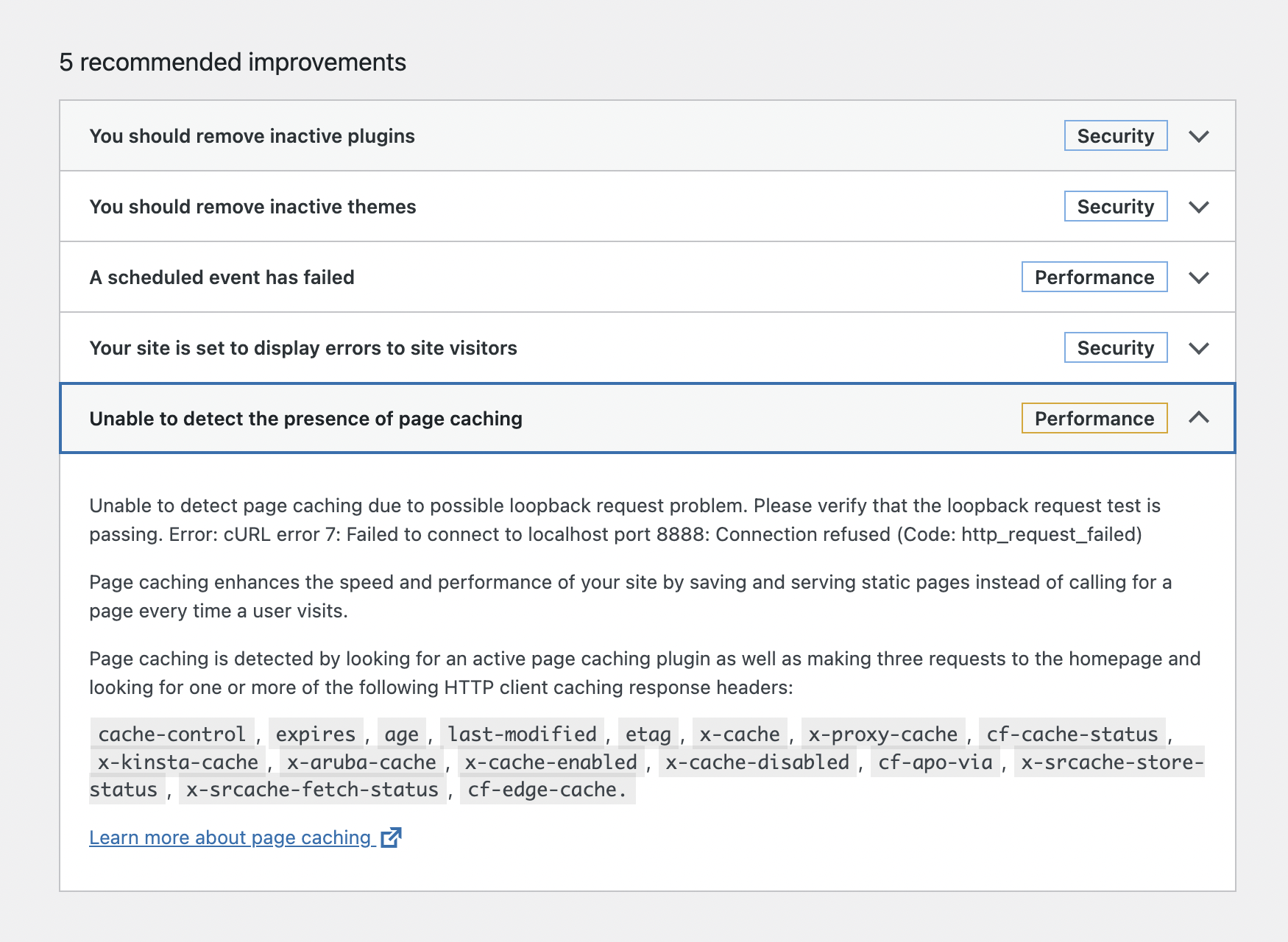
Task: Expand the display errors row chevron
Action: 1199,348
